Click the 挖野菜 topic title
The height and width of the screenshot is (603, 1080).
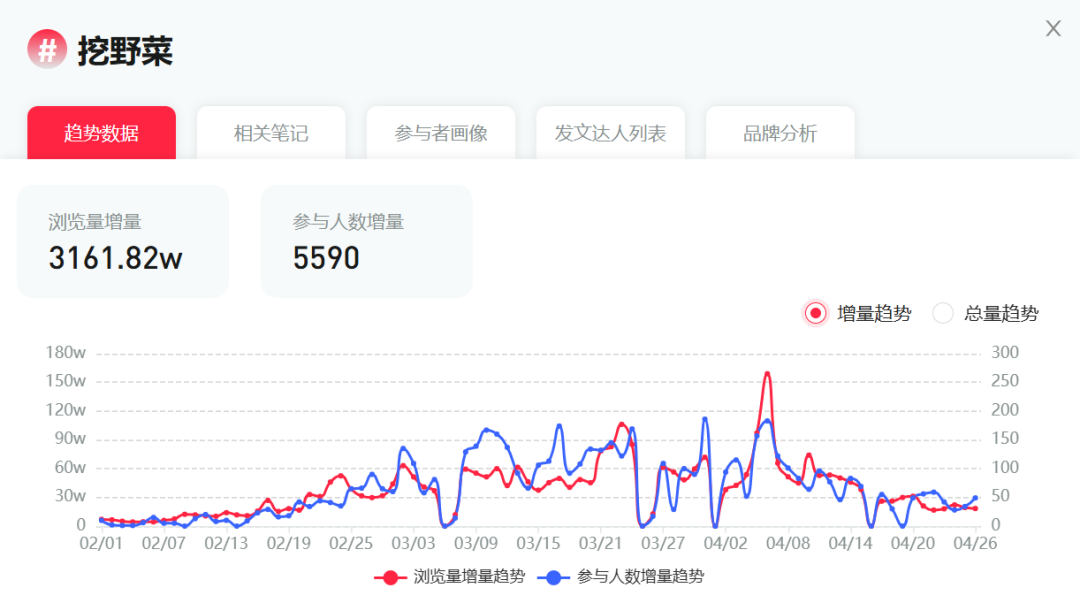125,50
